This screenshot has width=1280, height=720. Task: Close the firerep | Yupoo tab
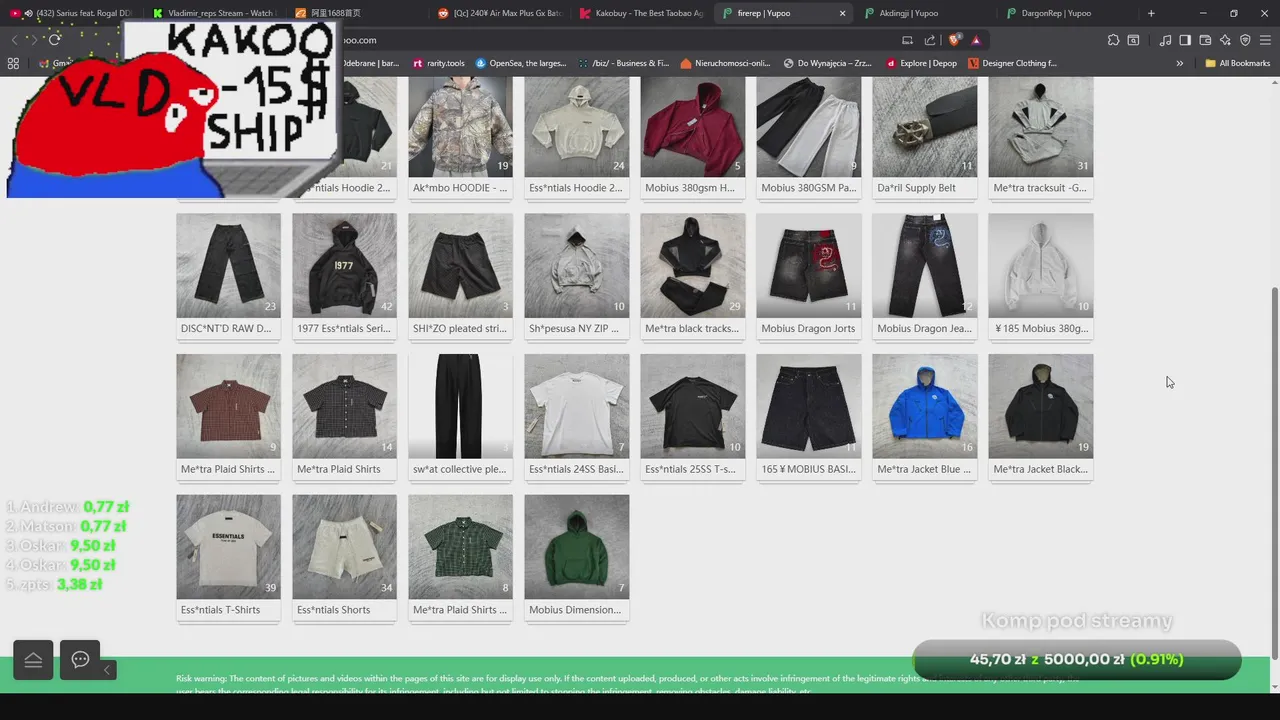842,13
